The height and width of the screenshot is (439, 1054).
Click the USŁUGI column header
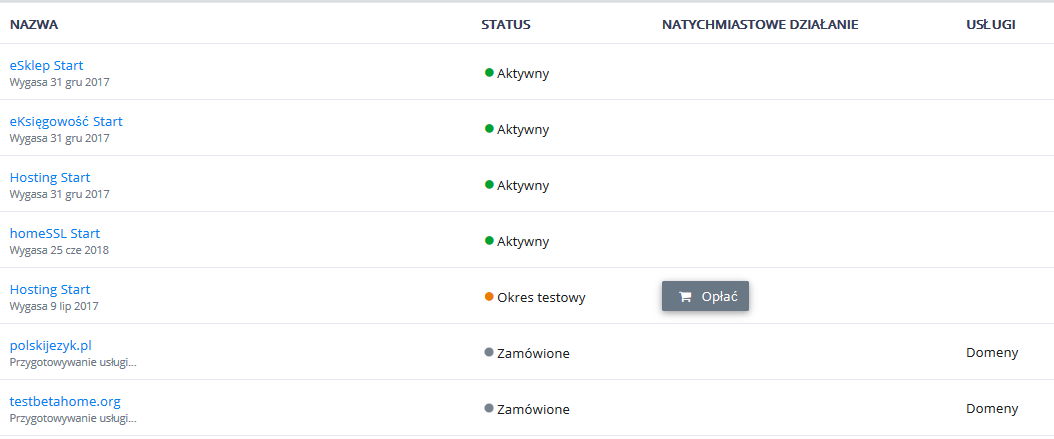point(984,24)
